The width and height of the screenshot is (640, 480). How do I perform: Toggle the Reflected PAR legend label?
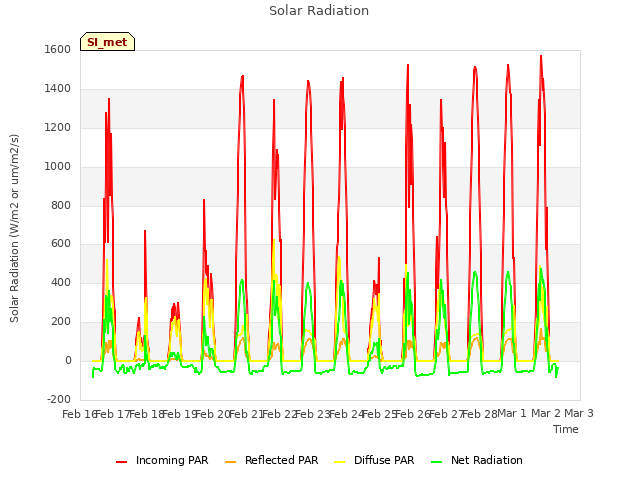[281, 460]
